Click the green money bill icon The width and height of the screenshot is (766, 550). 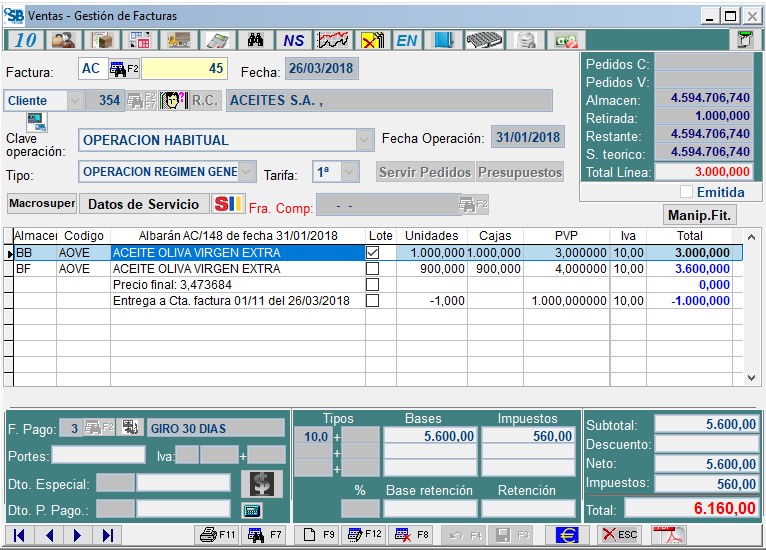[566, 40]
